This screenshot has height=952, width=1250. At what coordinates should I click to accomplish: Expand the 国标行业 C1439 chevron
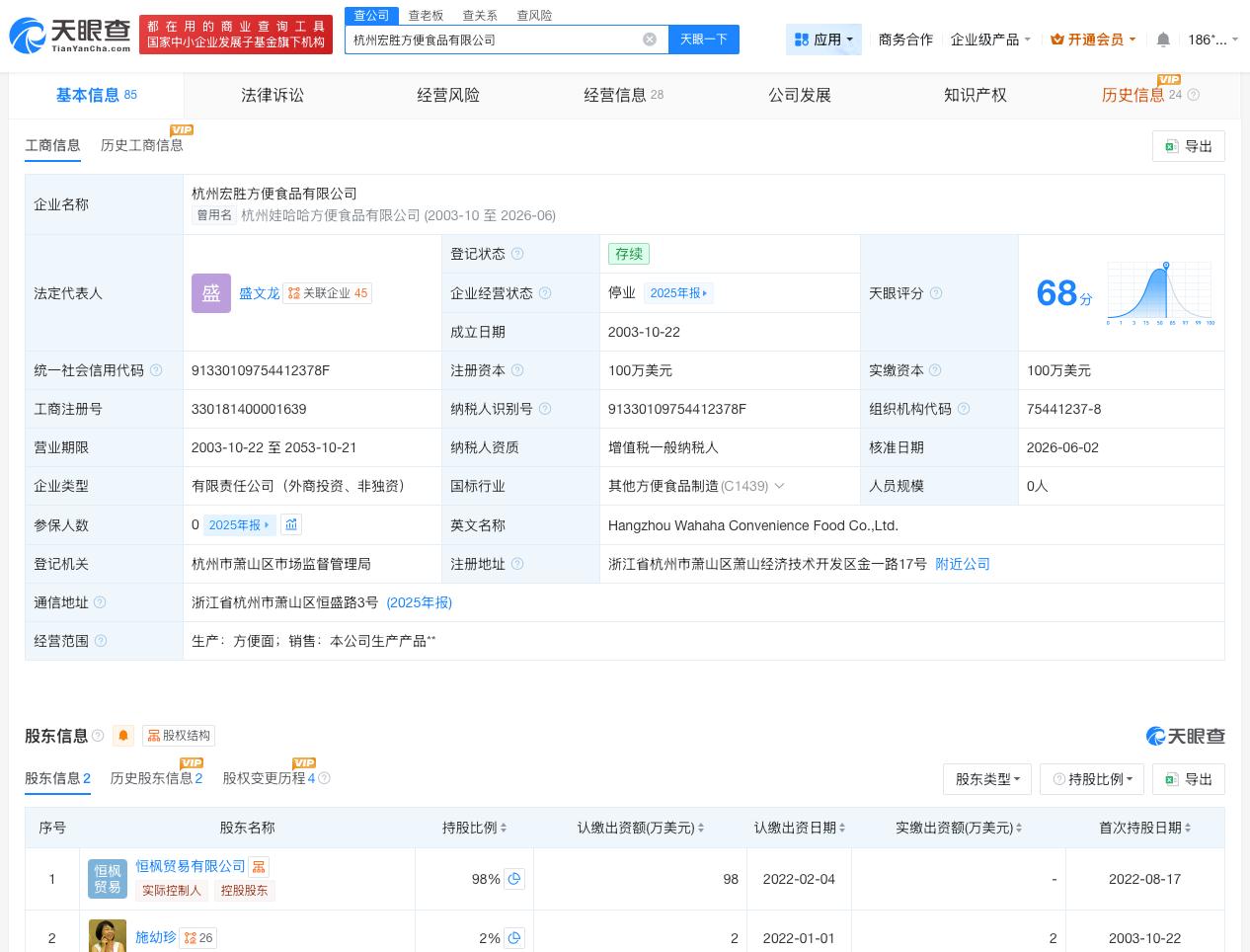(x=779, y=486)
